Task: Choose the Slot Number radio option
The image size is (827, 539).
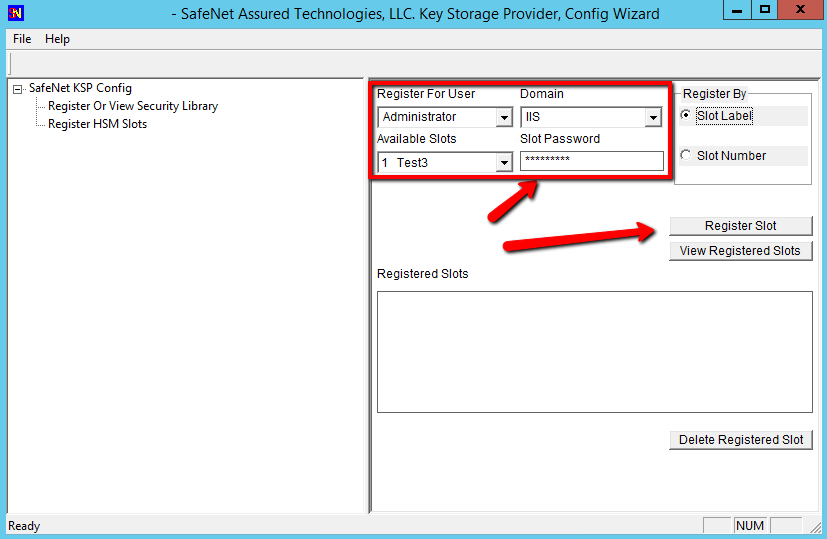Action: (685, 155)
